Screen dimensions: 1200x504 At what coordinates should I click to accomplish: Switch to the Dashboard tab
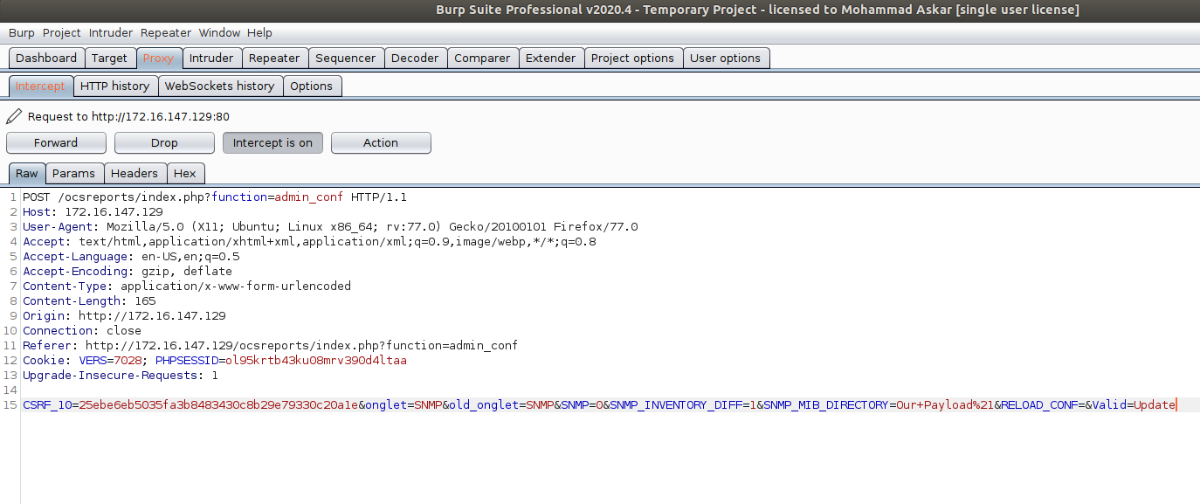click(46, 58)
